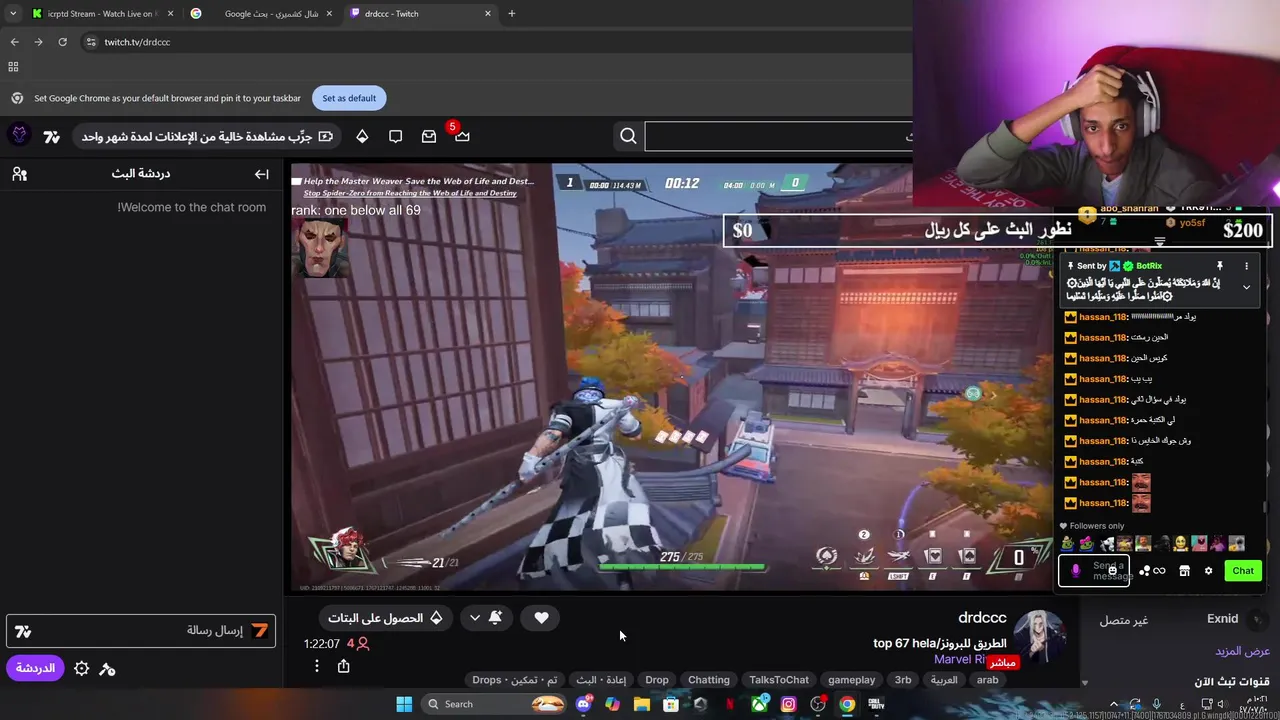Open chat settings gear icon
1280x720 pixels.
coord(82,668)
